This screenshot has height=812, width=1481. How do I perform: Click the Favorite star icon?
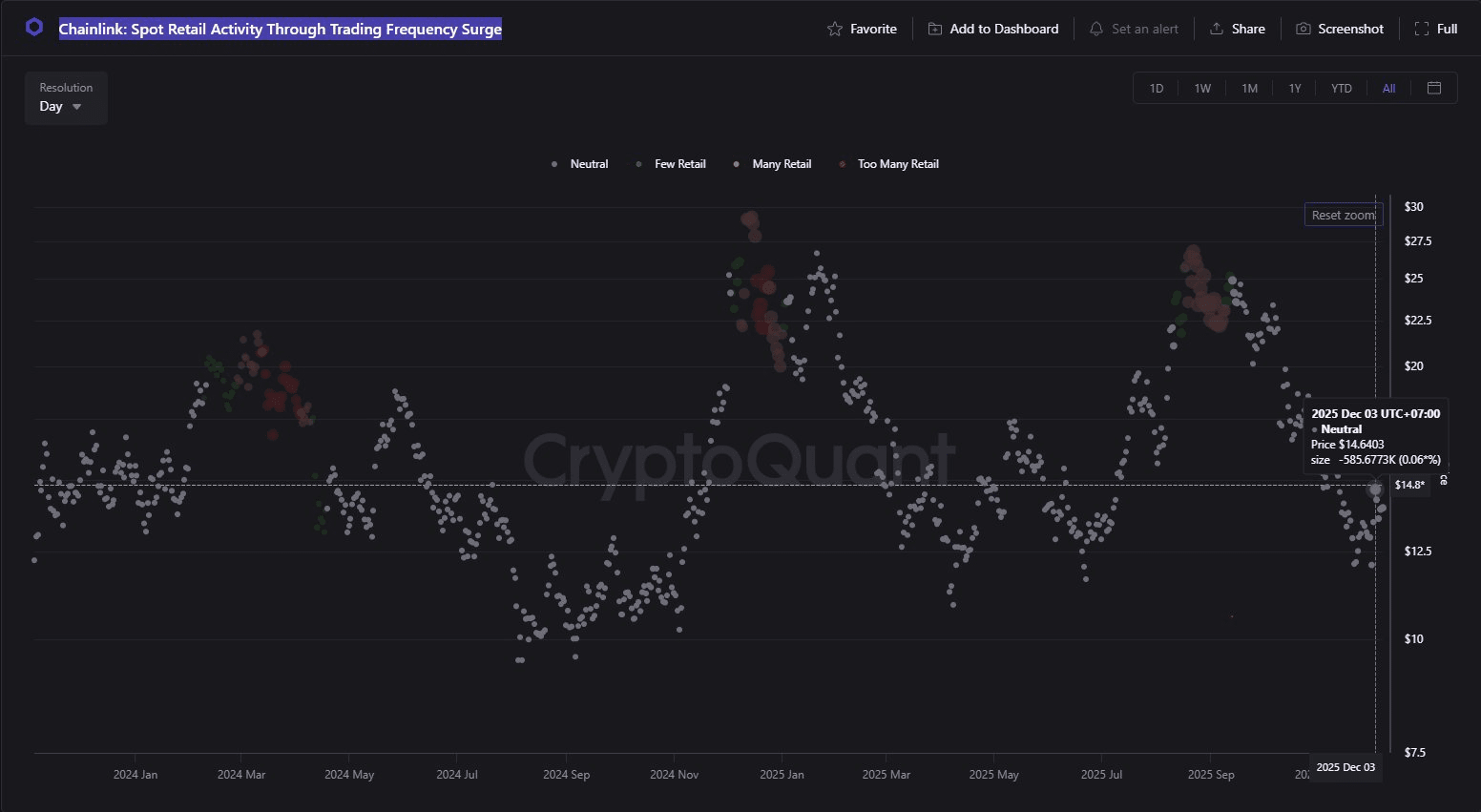[x=835, y=29]
